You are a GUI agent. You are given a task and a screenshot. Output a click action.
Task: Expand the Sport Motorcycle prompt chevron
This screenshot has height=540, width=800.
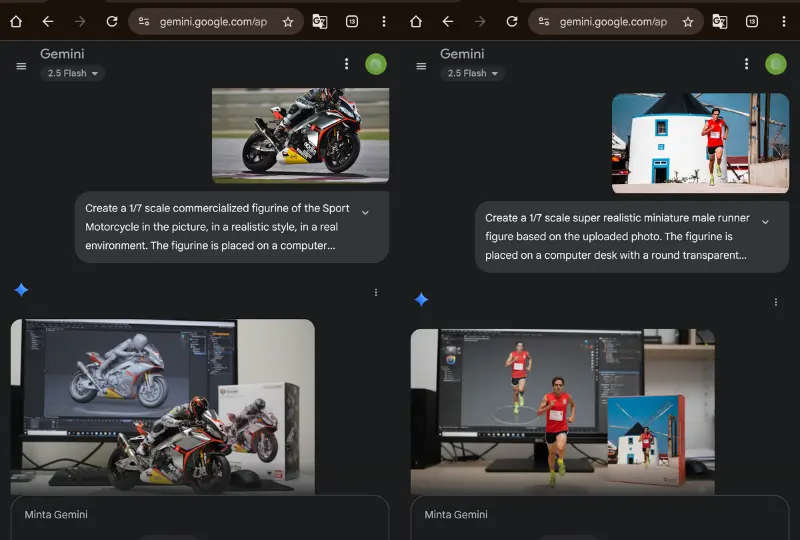point(365,212)
